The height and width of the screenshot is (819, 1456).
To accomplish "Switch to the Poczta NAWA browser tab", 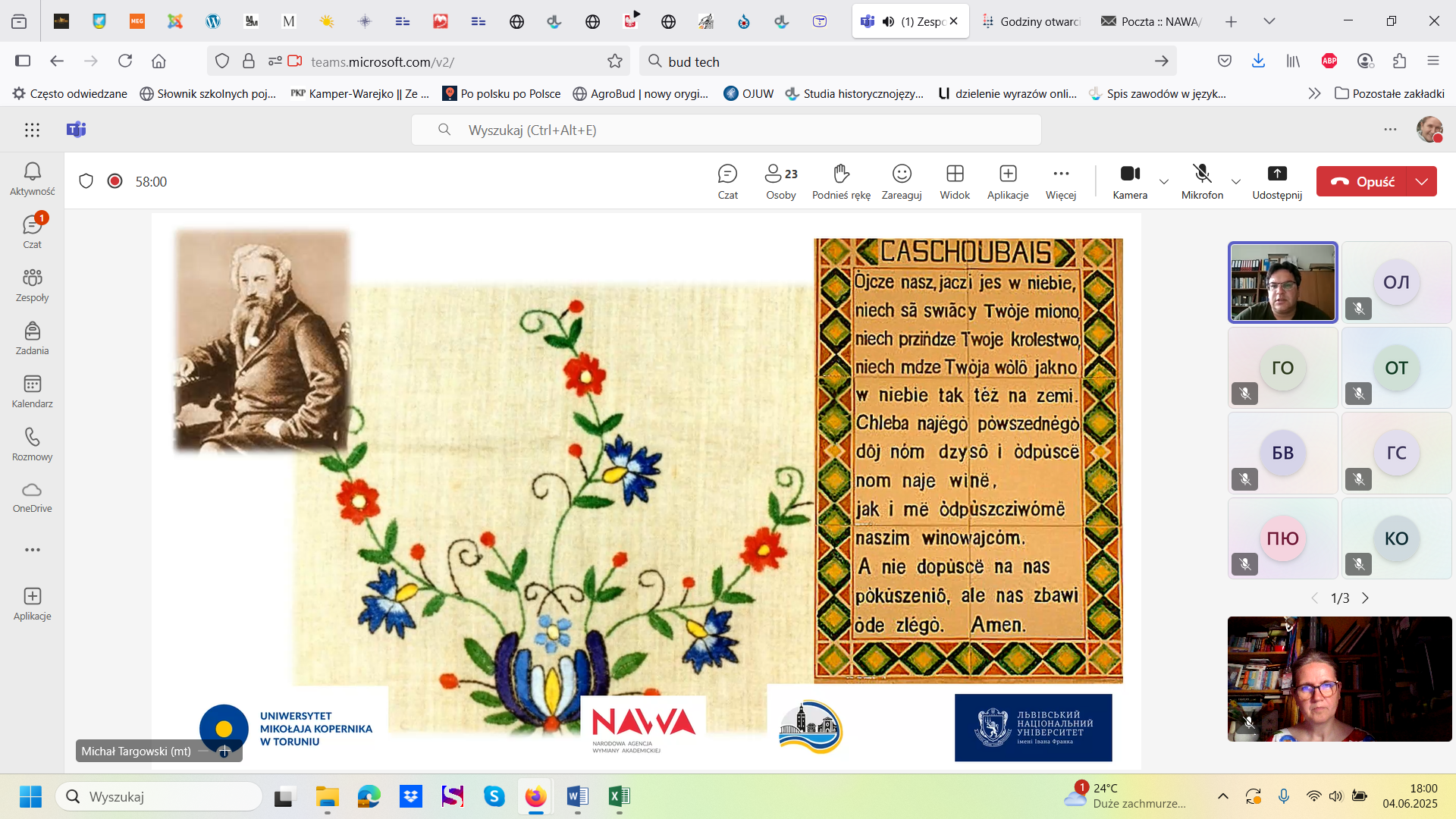I will pos(1153,21).
